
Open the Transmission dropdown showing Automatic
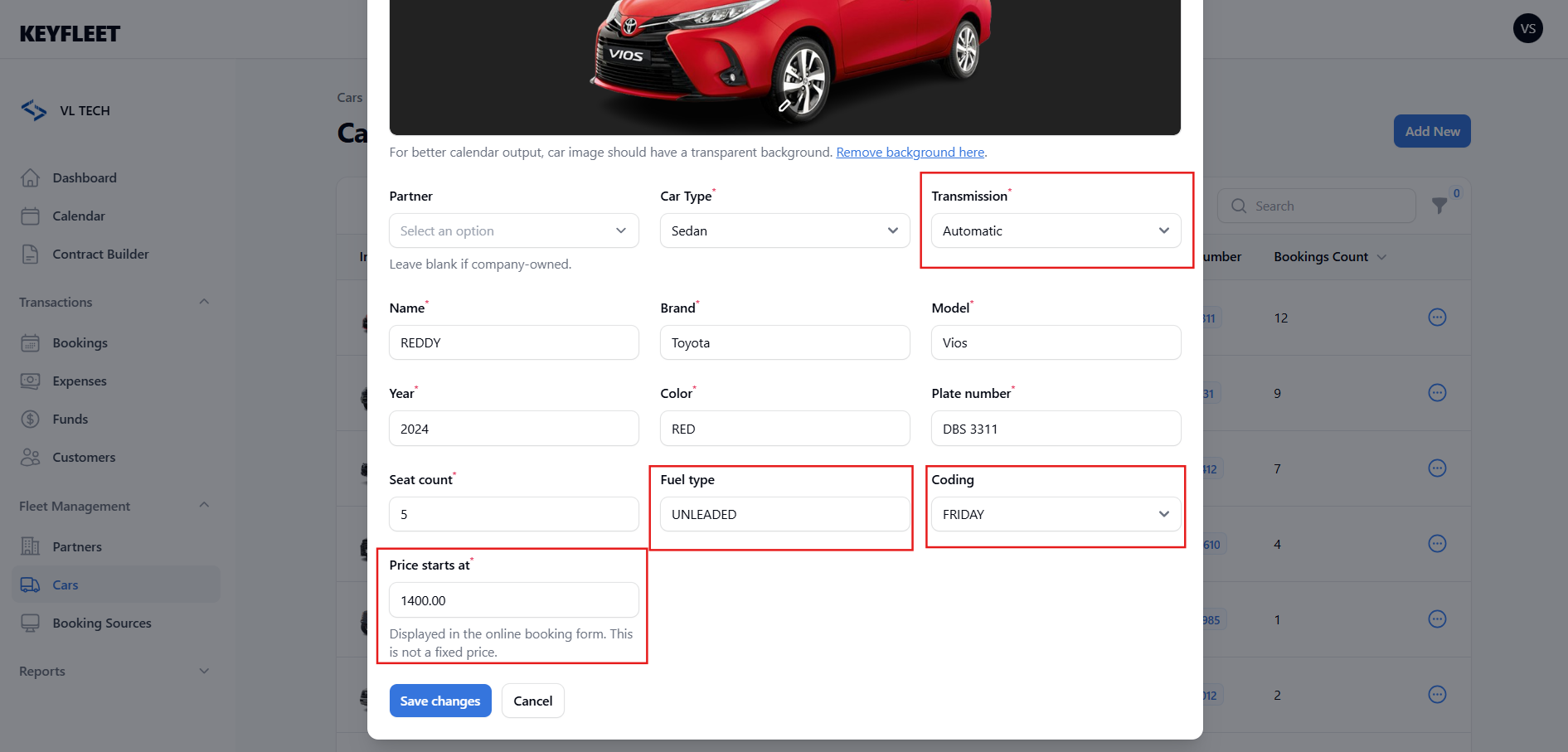[1056, 230]
